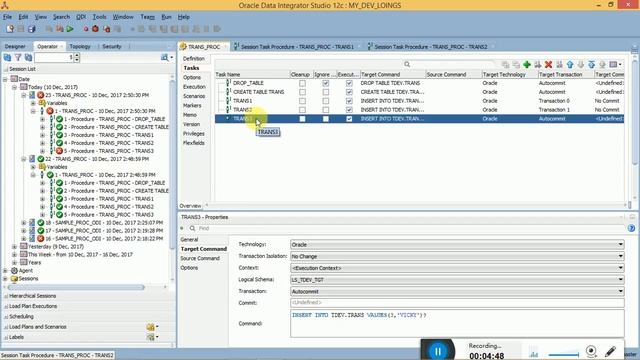Increase the session count stepper value
640x360 pixels.
77,55
